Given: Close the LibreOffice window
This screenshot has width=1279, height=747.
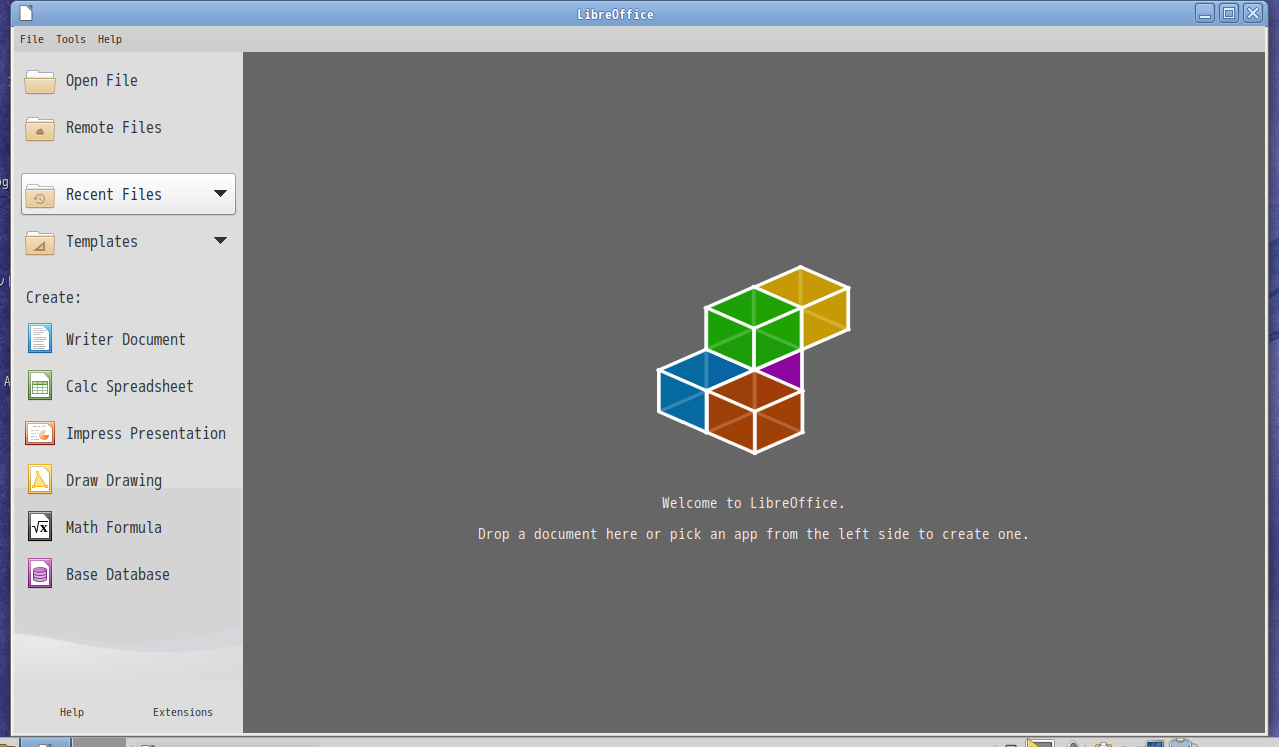Looking at the screenshot, I should (1252, 13).
